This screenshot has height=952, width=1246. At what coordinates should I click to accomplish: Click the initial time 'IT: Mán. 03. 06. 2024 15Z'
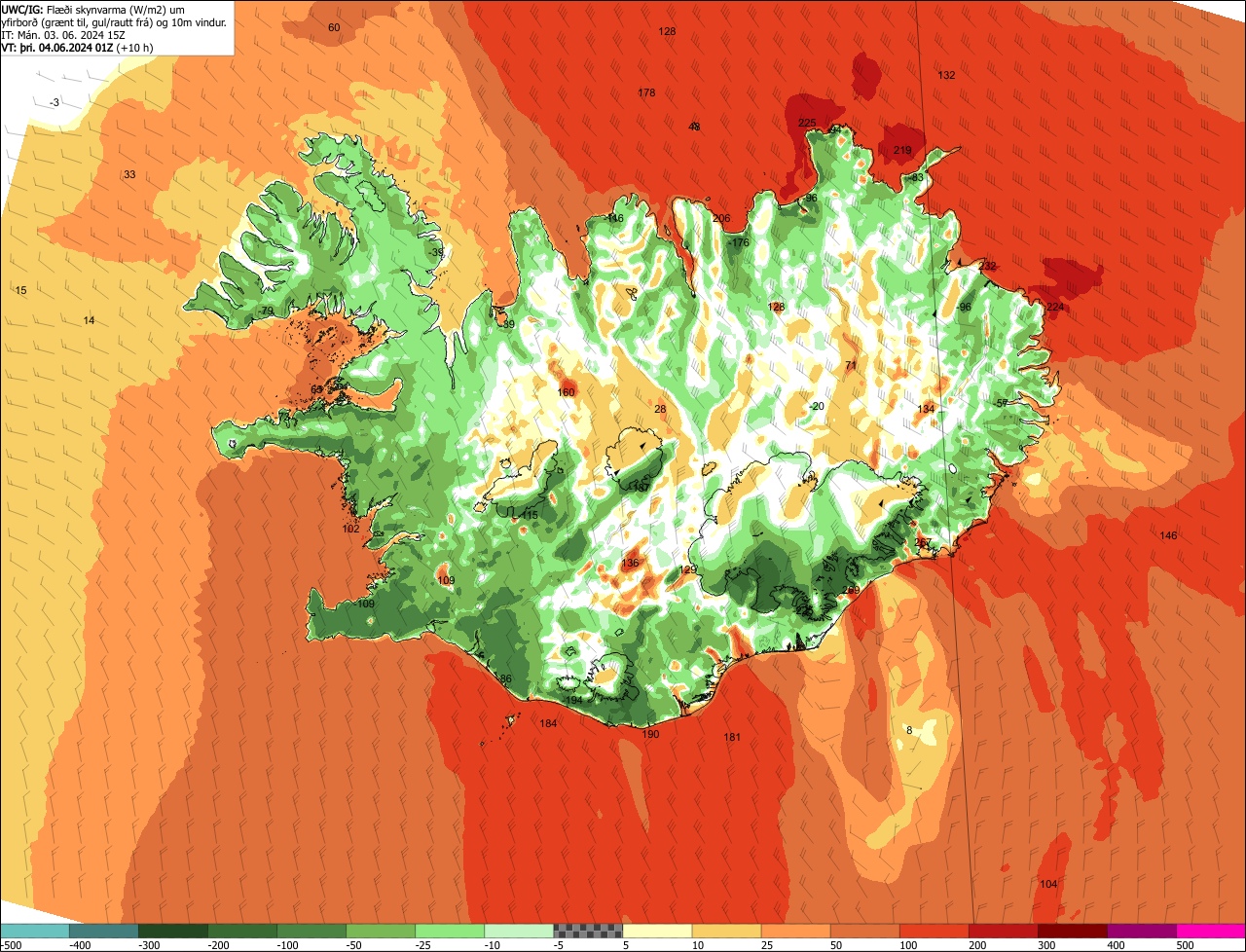65,34
